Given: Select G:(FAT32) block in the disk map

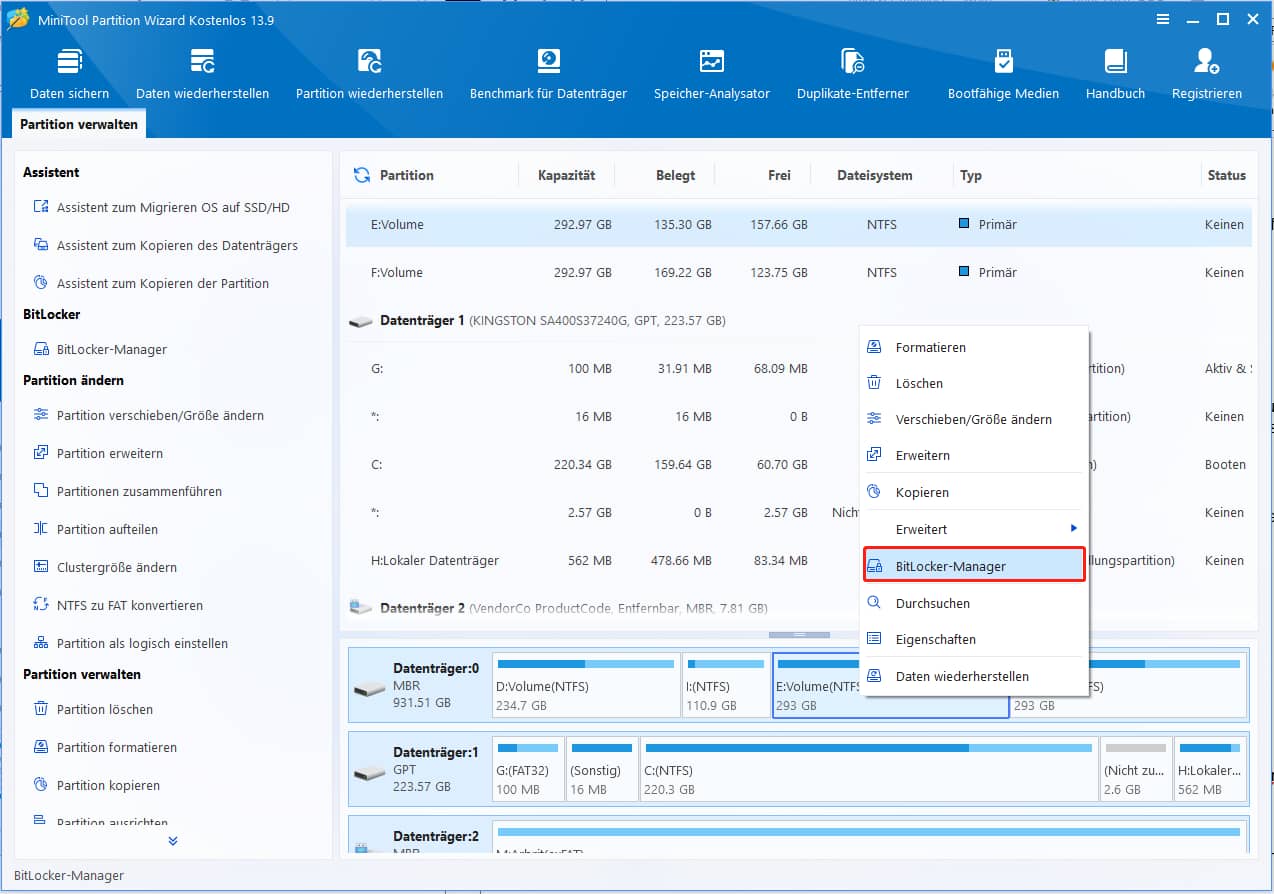Looking at the screenshot, I should coord(527,769).
